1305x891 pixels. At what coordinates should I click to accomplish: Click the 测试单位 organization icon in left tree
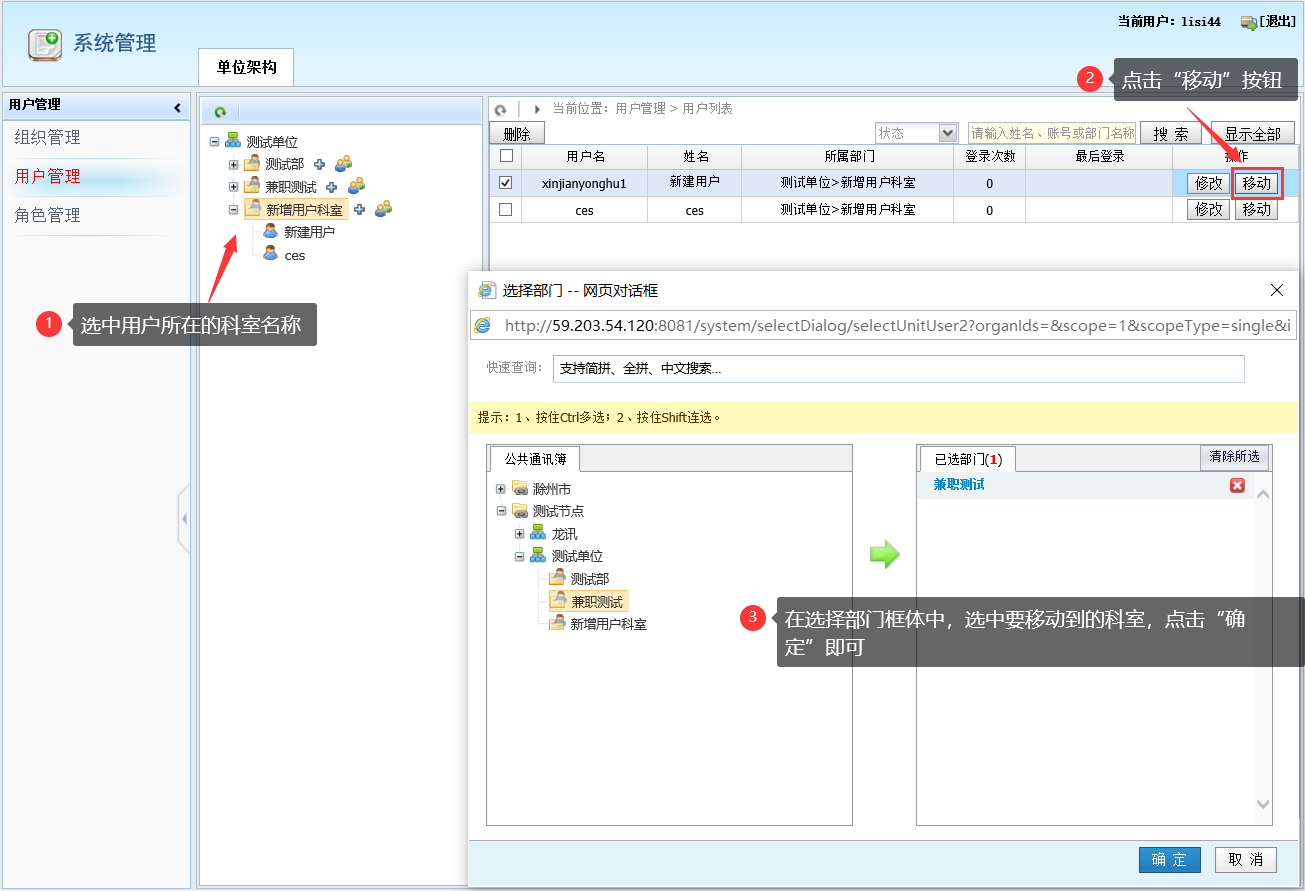pyautogui.click(x=233, y=141)
